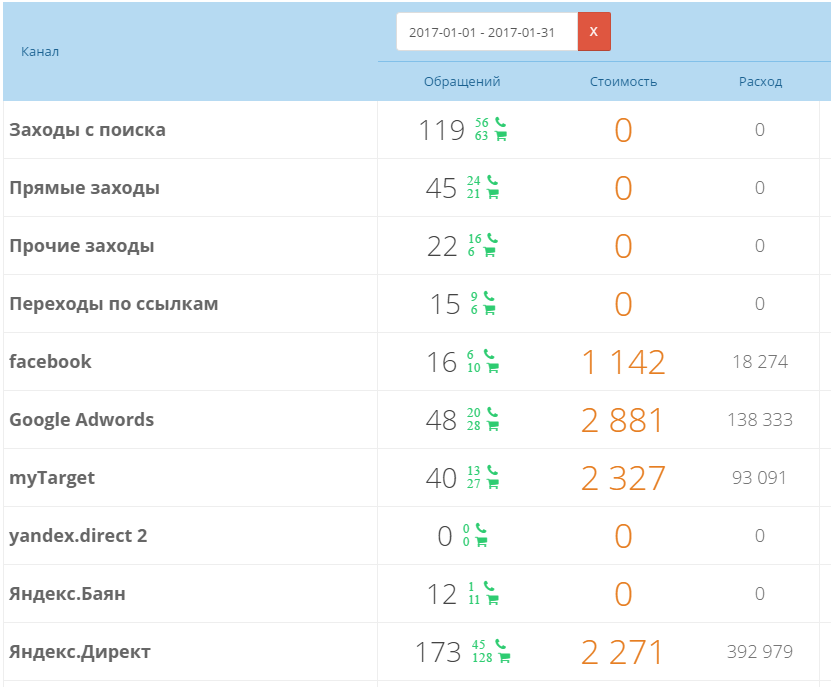Sort by Расход column header

click(761, 82)
